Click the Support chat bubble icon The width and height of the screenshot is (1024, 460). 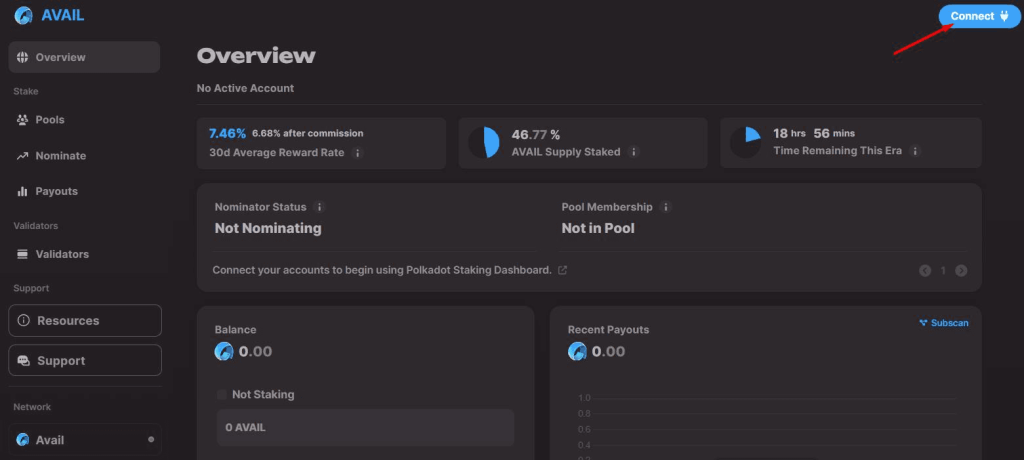pos(24,361)
